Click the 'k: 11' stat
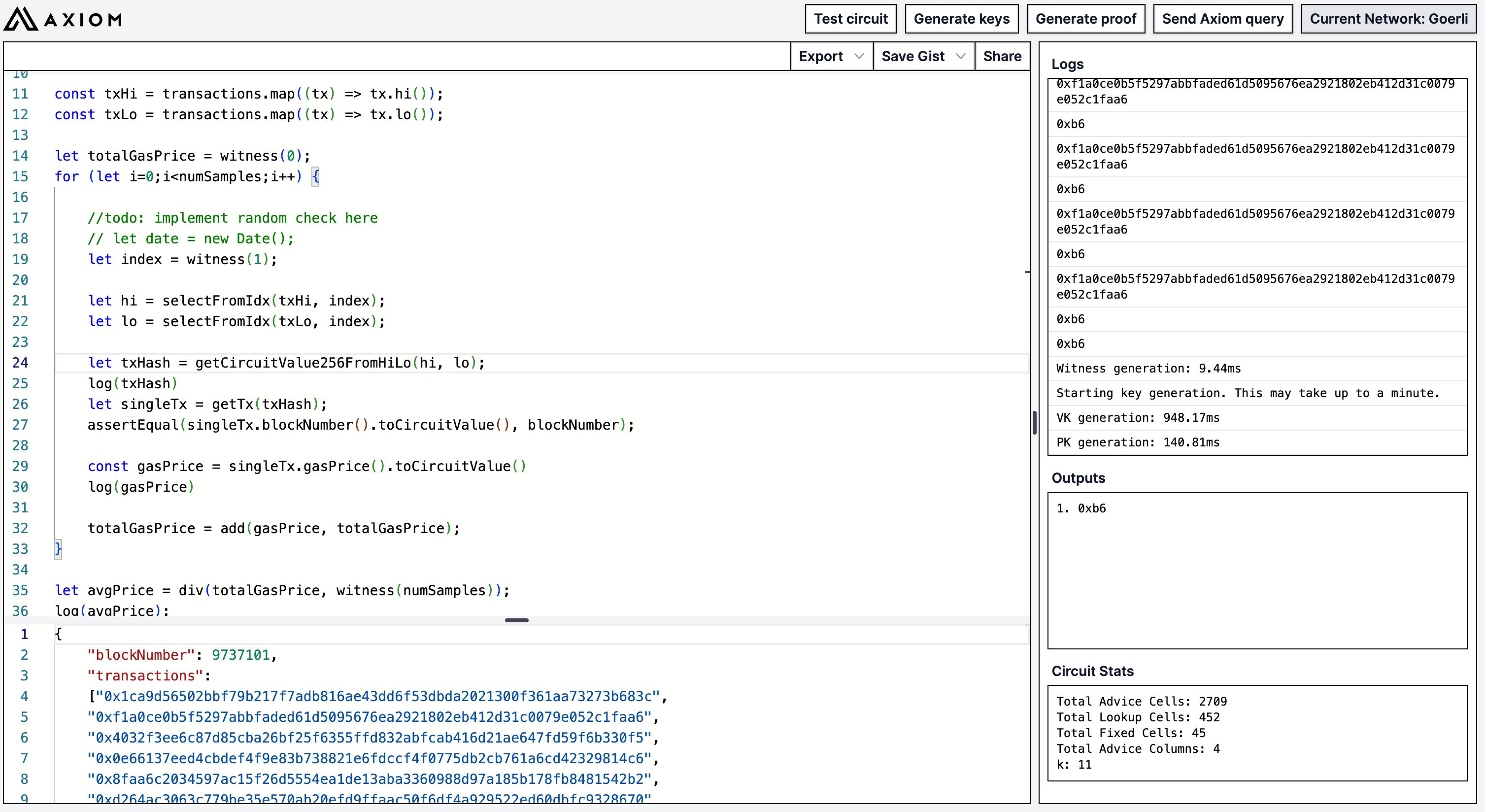Image resolution: width=1485 pixels, height=812 pixels. click(x=1074, y=765)
